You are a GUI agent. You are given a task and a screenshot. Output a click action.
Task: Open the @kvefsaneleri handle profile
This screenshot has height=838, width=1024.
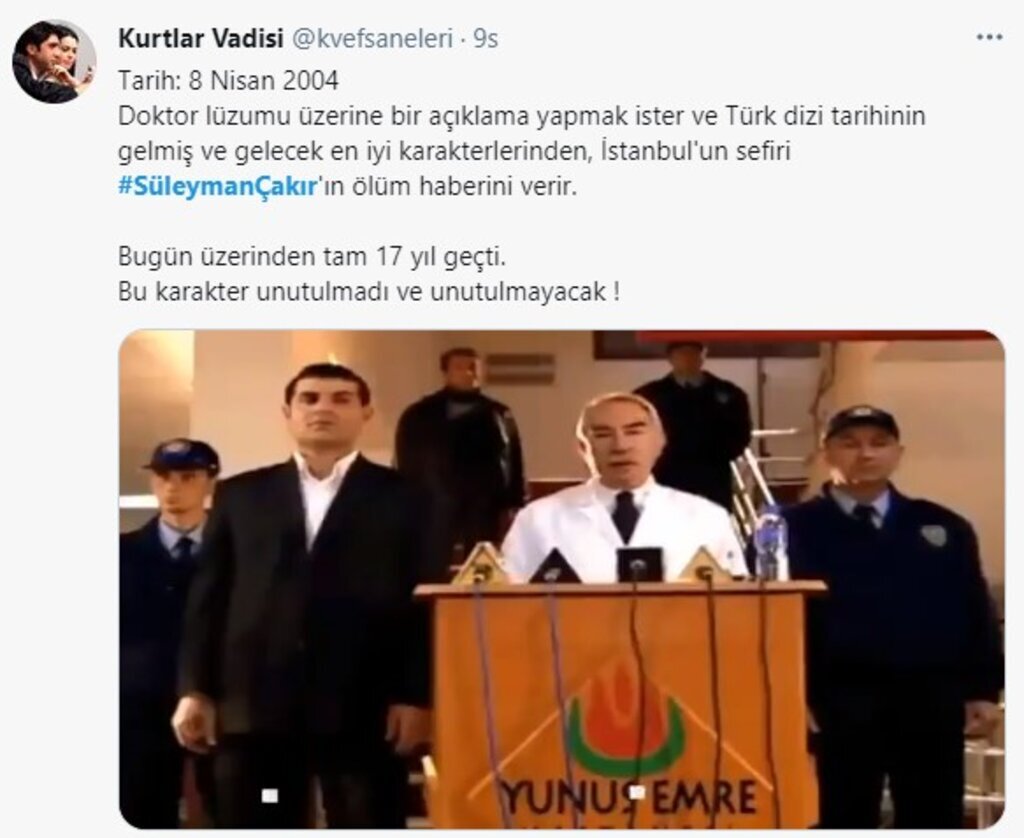pos(371,39)
